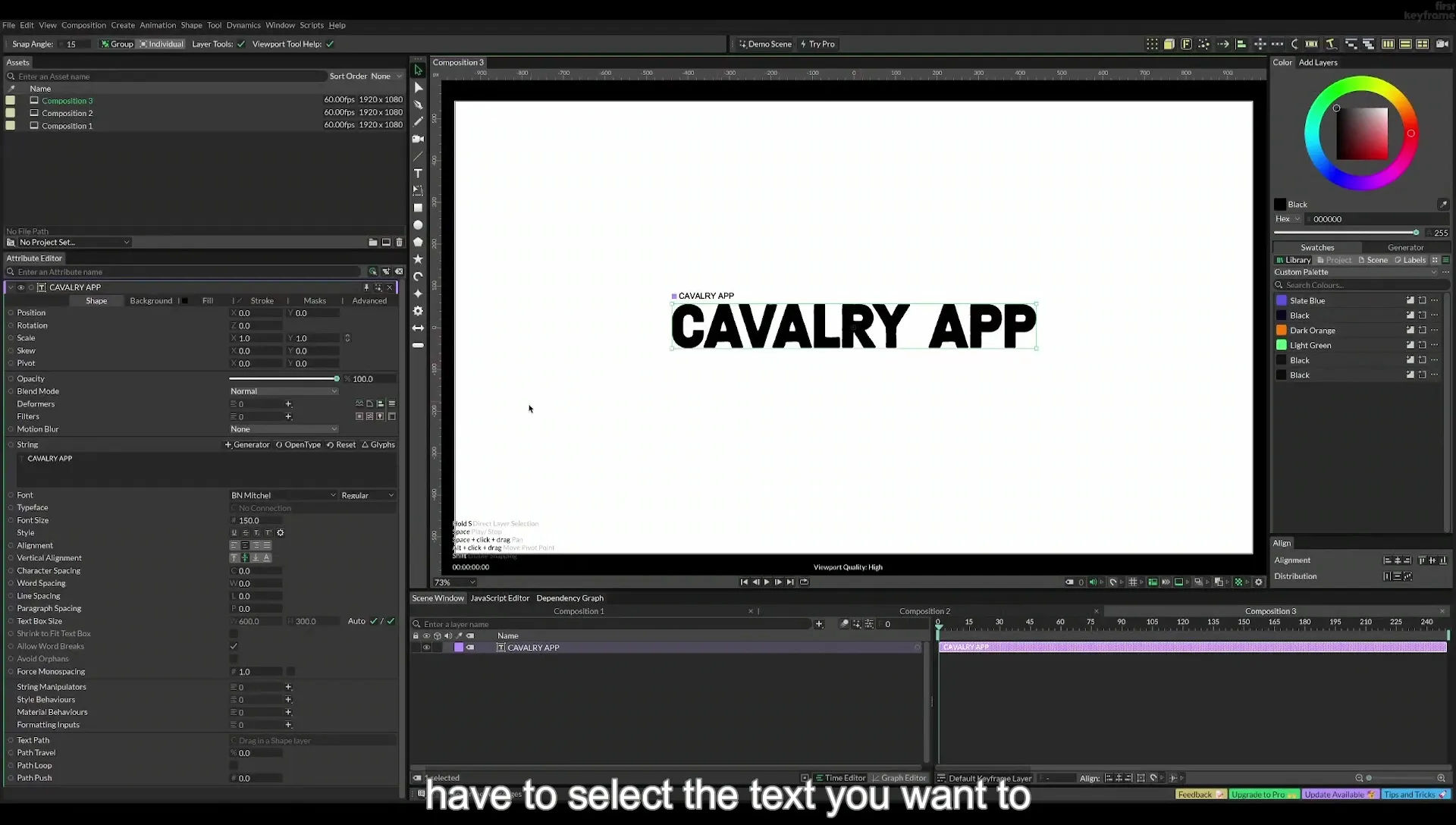Click the eyedropper next to Black

click(x=1443, y=205)
